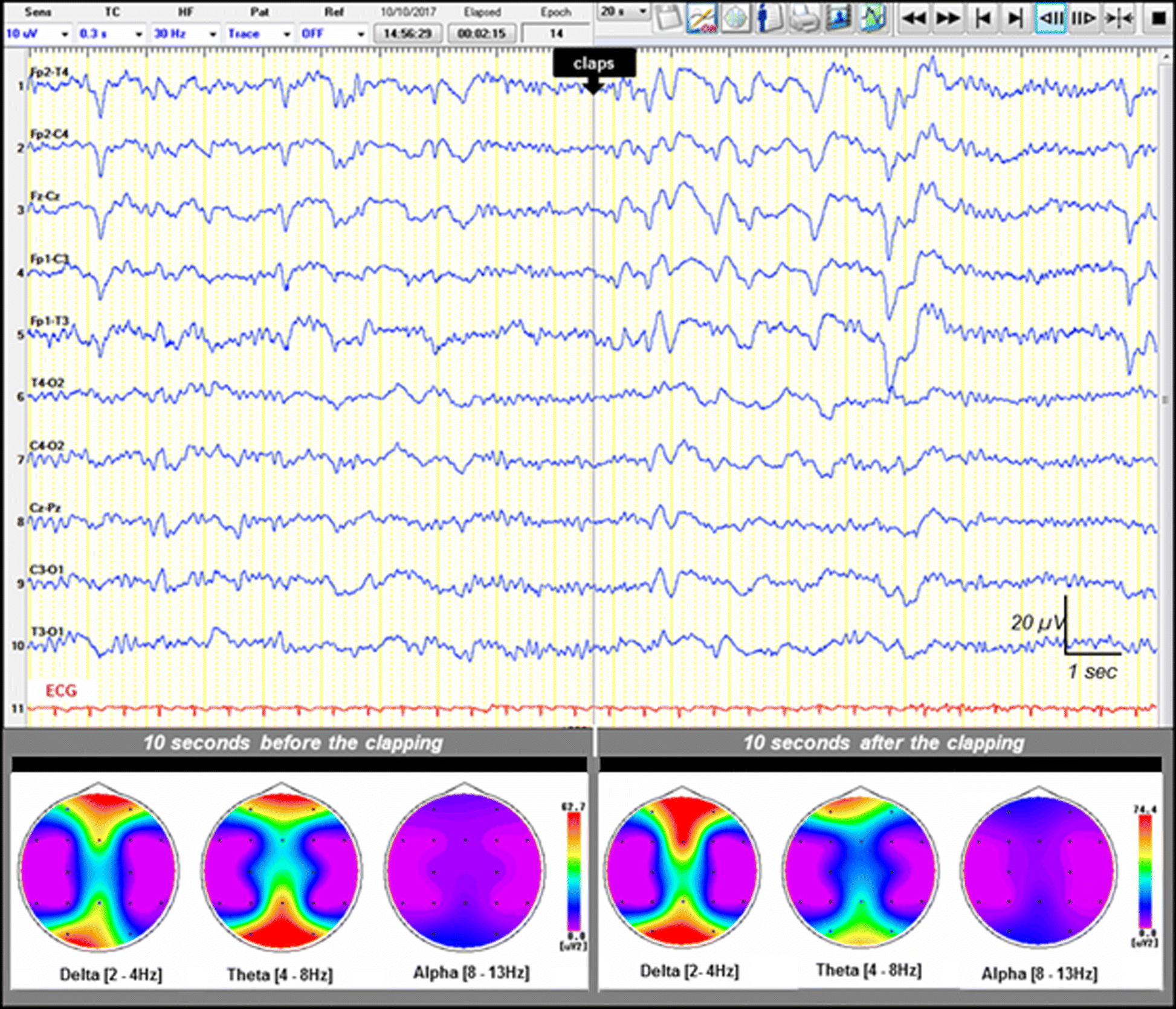Click the printer icon
1176x1009 pixels.
pos(804,18)
